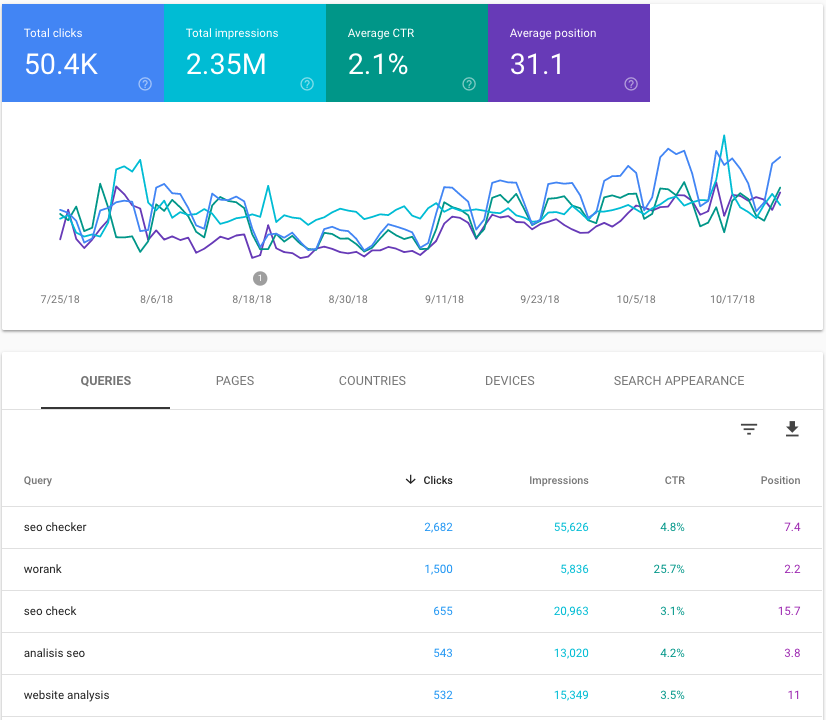The image size is (826, 720).
Task: Switch to the Pages tab
Action: 234,381
